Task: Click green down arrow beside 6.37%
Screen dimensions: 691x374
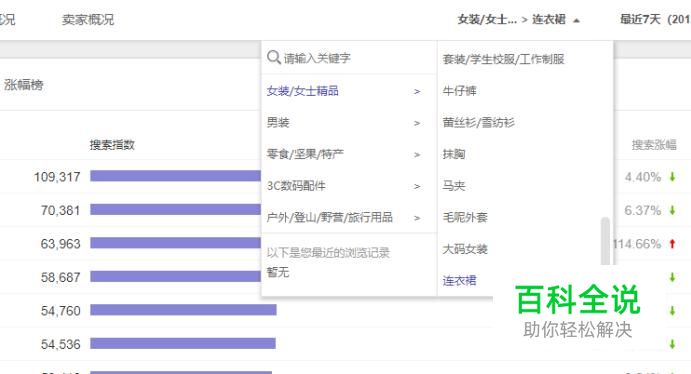Action: coord(672,210)
